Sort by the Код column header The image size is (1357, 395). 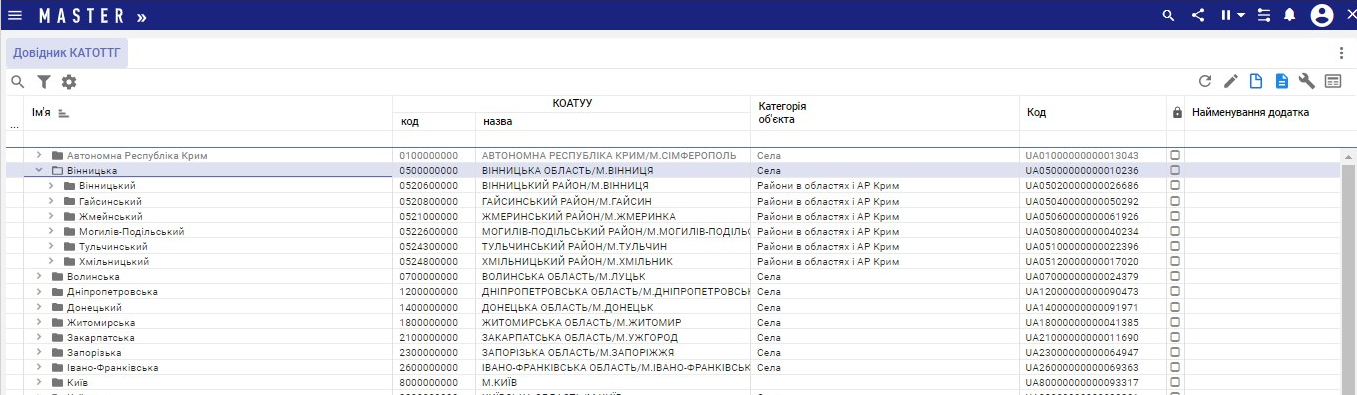(1036, 113)
